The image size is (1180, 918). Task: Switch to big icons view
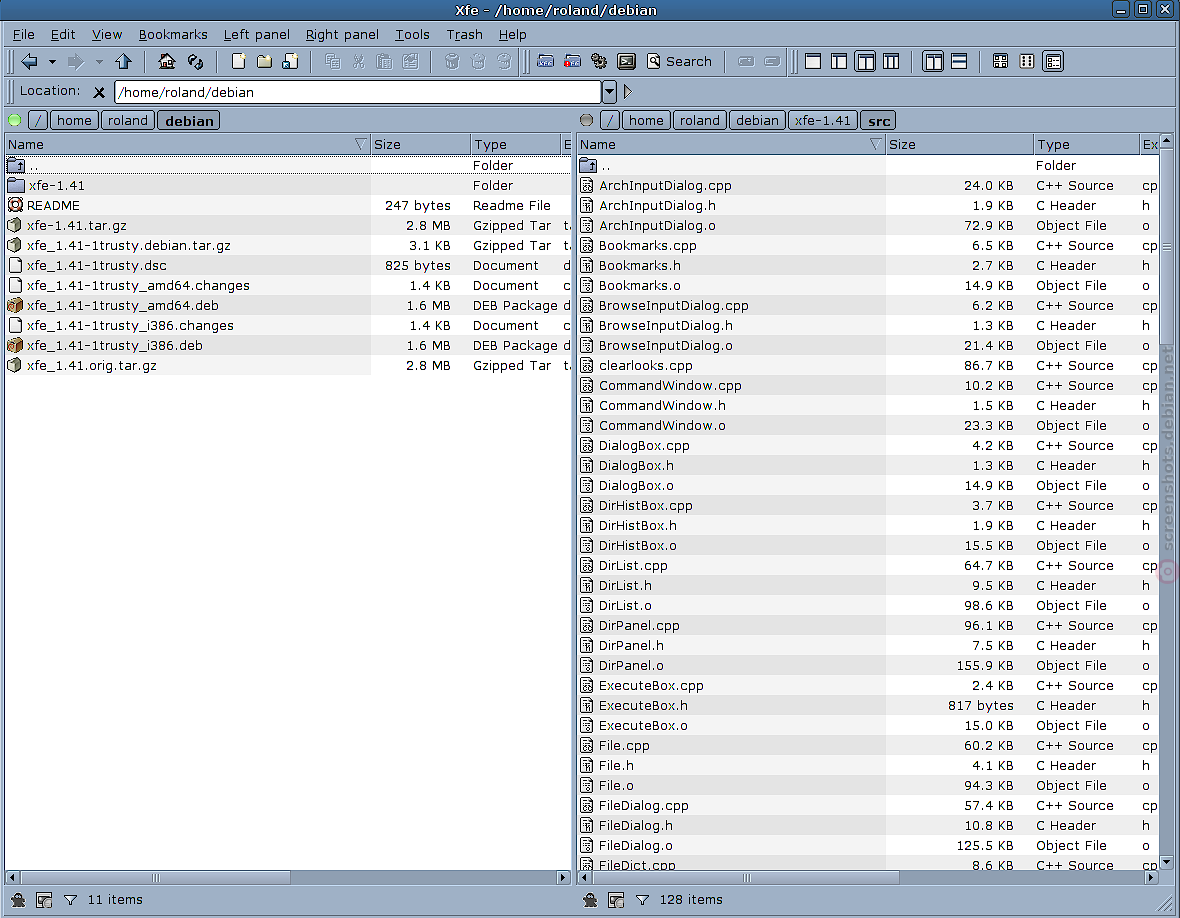click(x=1000, y=62)
